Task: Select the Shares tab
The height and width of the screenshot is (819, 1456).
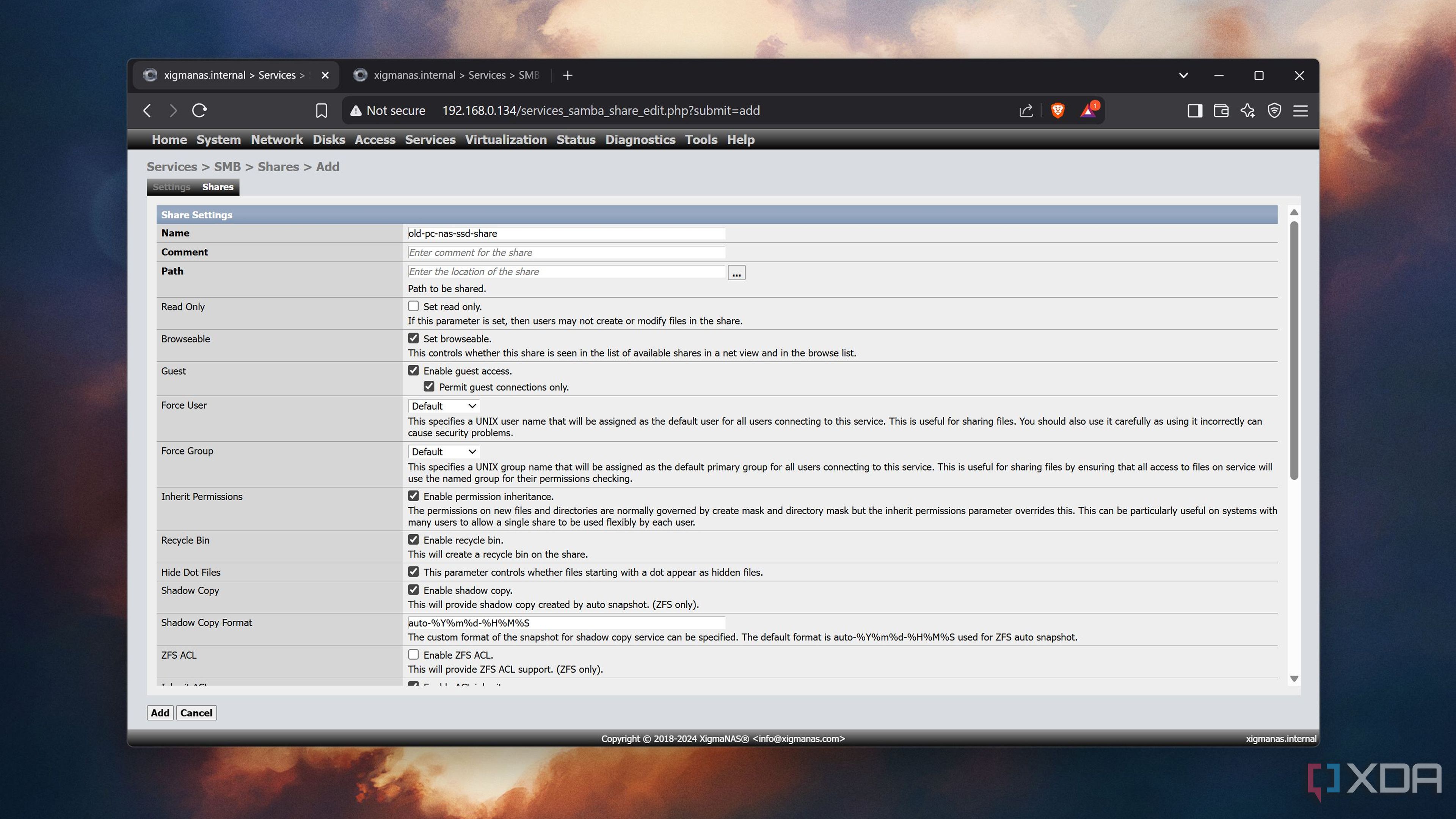Action: point(218,187)
